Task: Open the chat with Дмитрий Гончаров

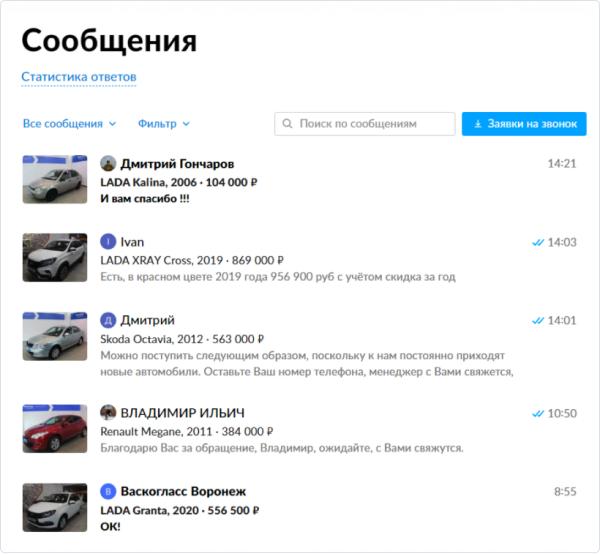Action: pyautogui.click(x=178, y=164)
